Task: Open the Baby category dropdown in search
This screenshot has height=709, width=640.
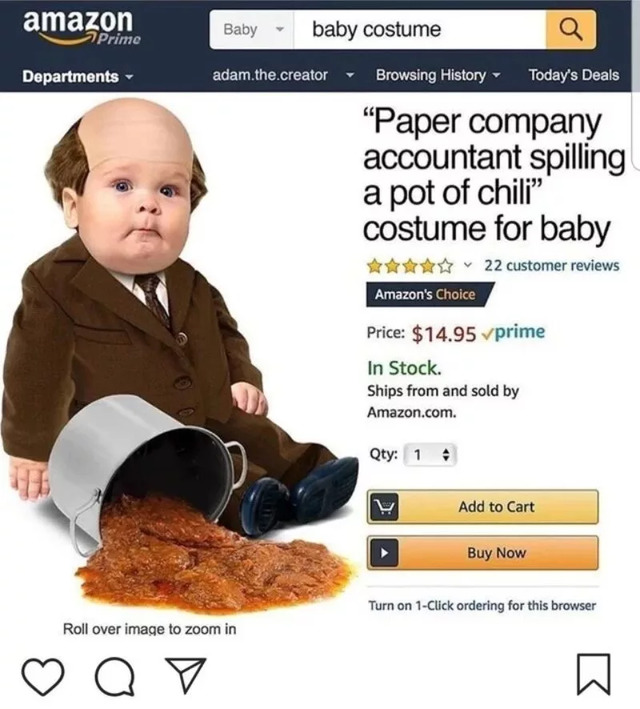Action: point(251,30)
